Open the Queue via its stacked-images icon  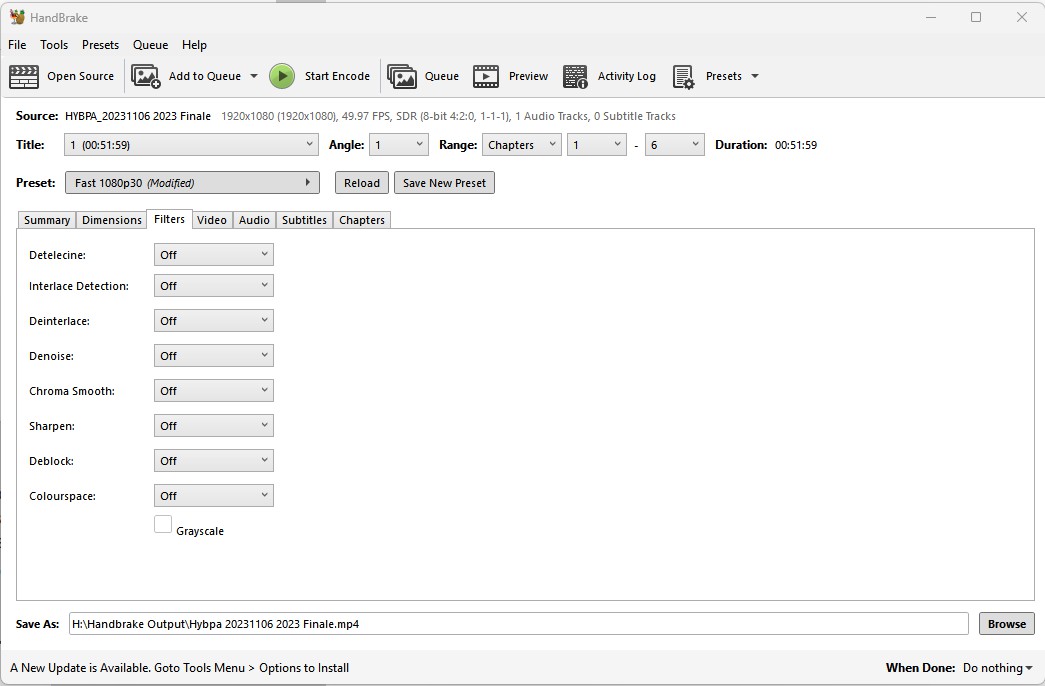402,76
